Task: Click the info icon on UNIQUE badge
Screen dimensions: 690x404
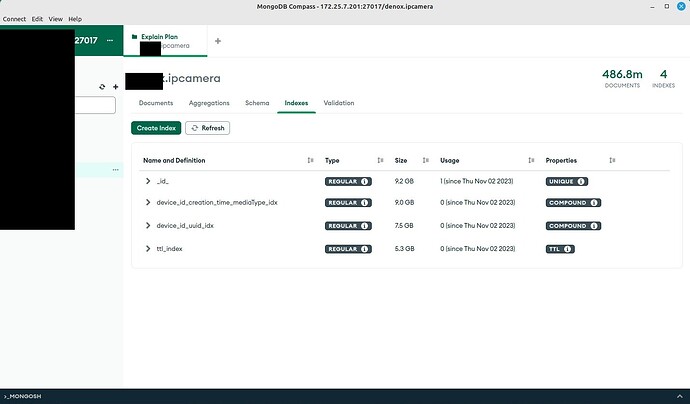Action: tap(582, 181)
